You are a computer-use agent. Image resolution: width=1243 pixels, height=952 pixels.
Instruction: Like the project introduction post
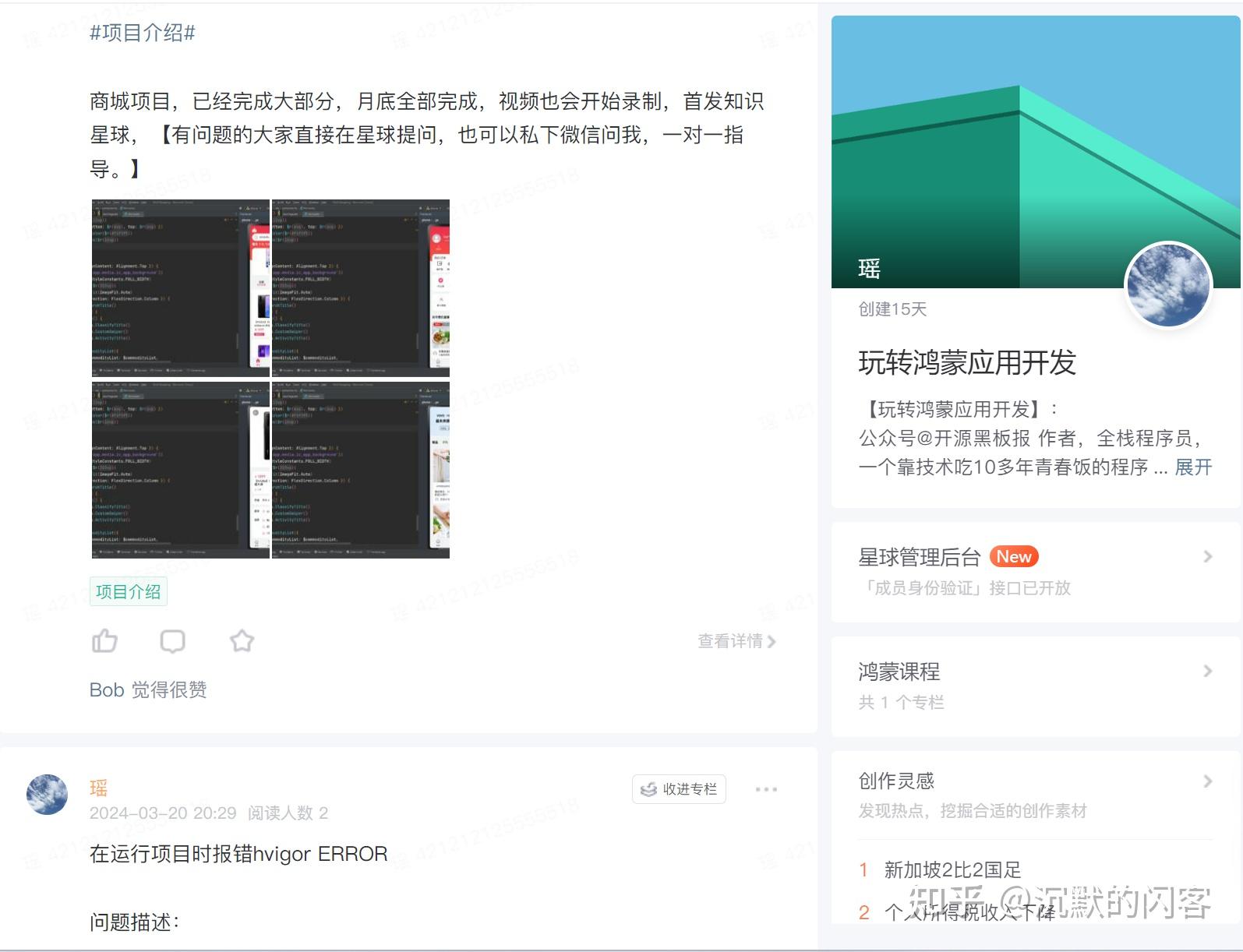[x=104, y=641]
